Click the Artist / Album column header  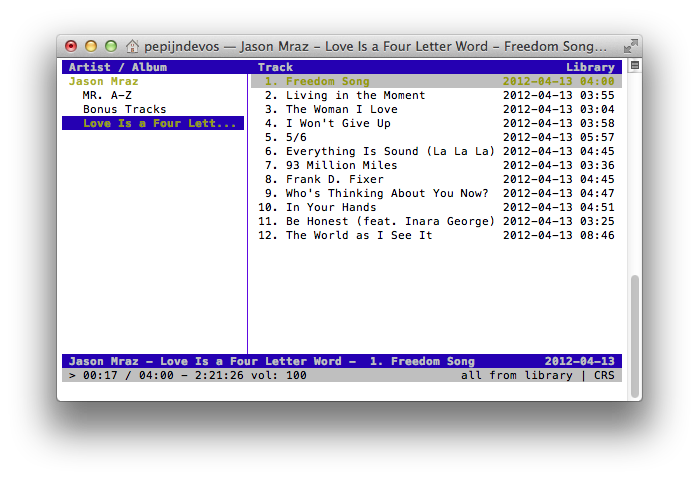pos(118,67)
